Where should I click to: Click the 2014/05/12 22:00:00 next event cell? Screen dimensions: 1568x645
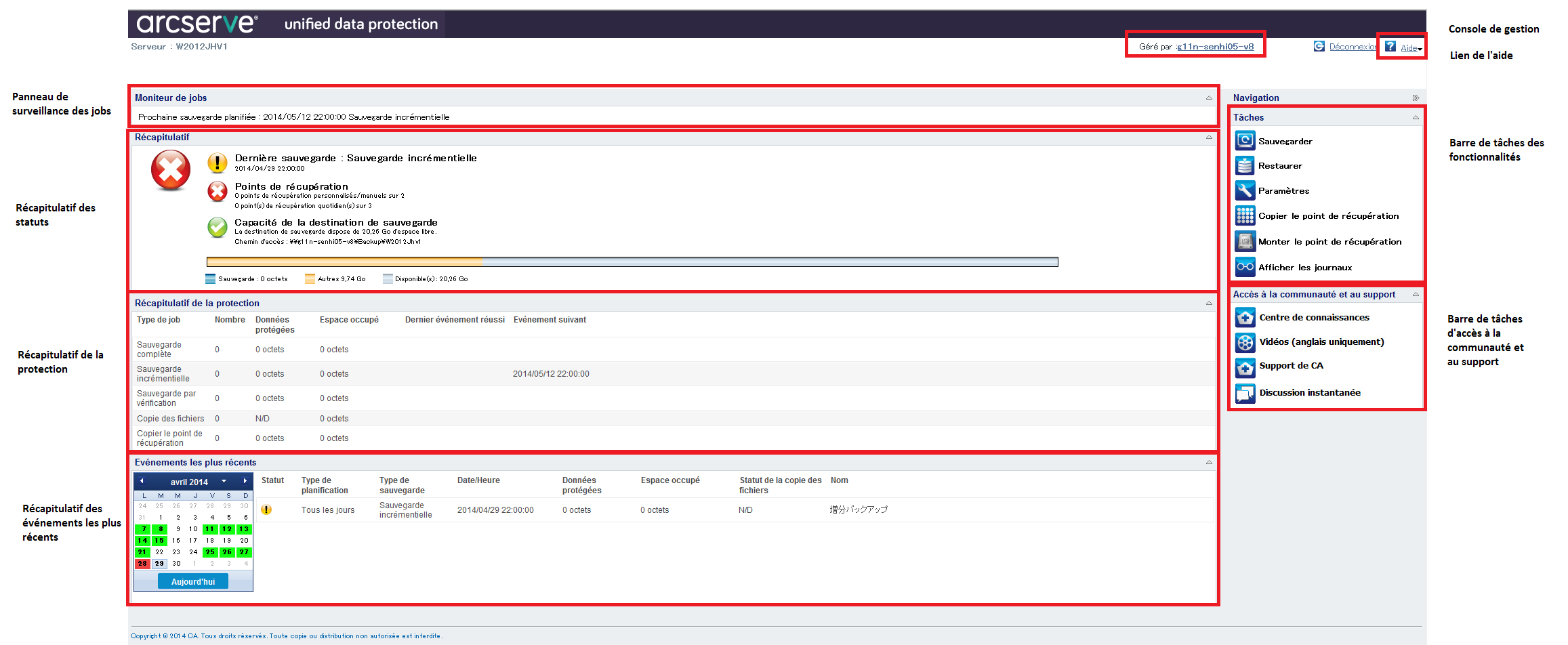tap(551, 374)
